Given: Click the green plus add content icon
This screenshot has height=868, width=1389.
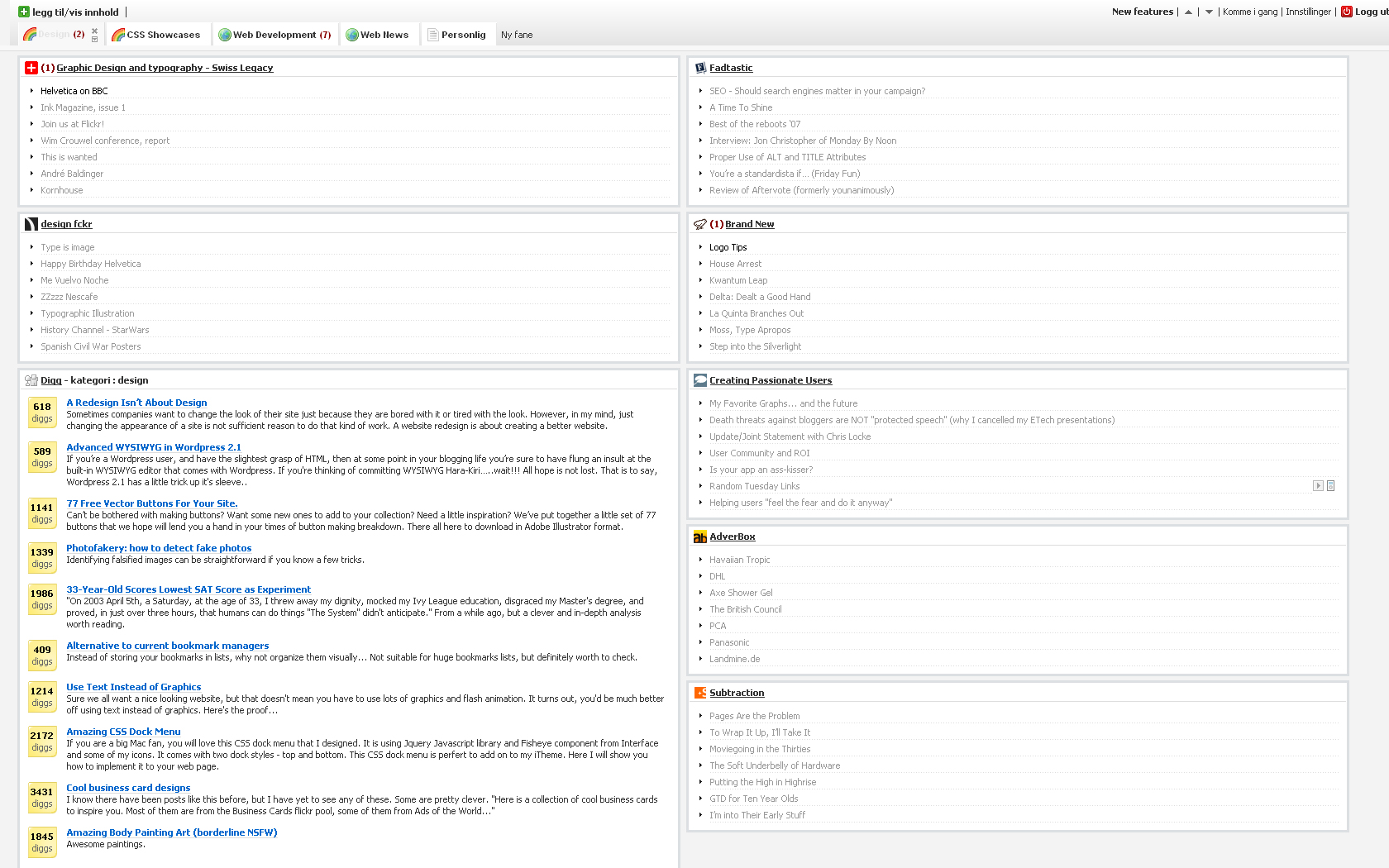Looking at the screenshot, I should [24, 12].
